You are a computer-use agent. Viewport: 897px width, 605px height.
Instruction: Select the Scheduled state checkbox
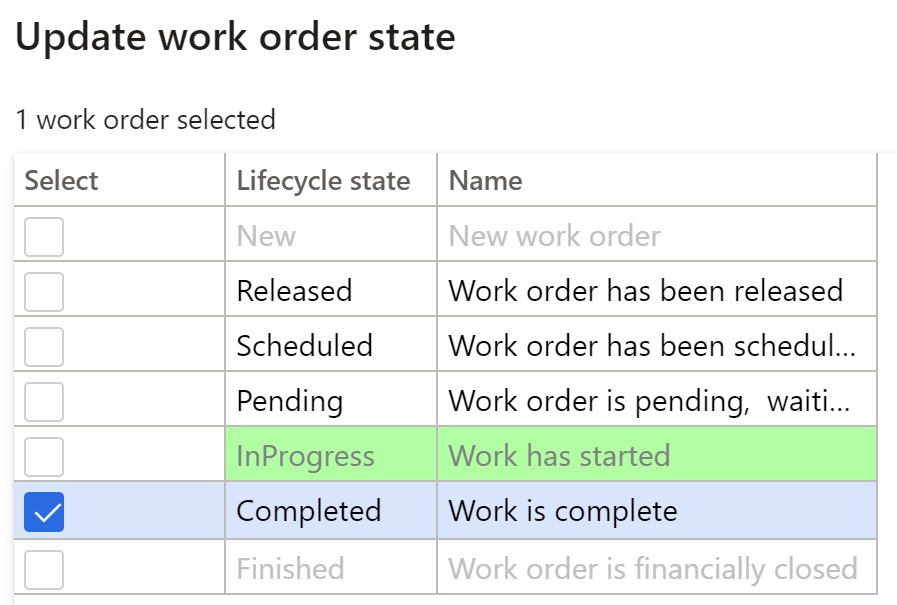44,347
